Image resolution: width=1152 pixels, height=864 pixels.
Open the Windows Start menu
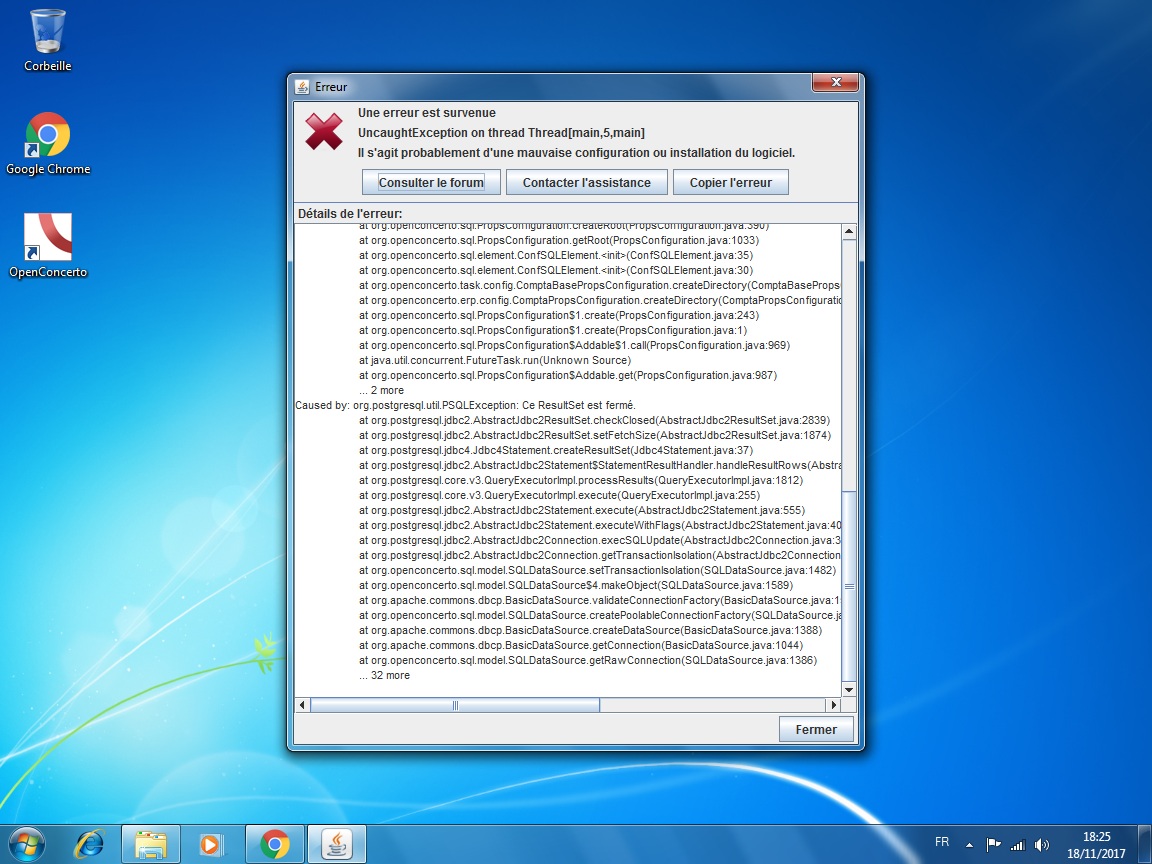click(x=27, y=844)
